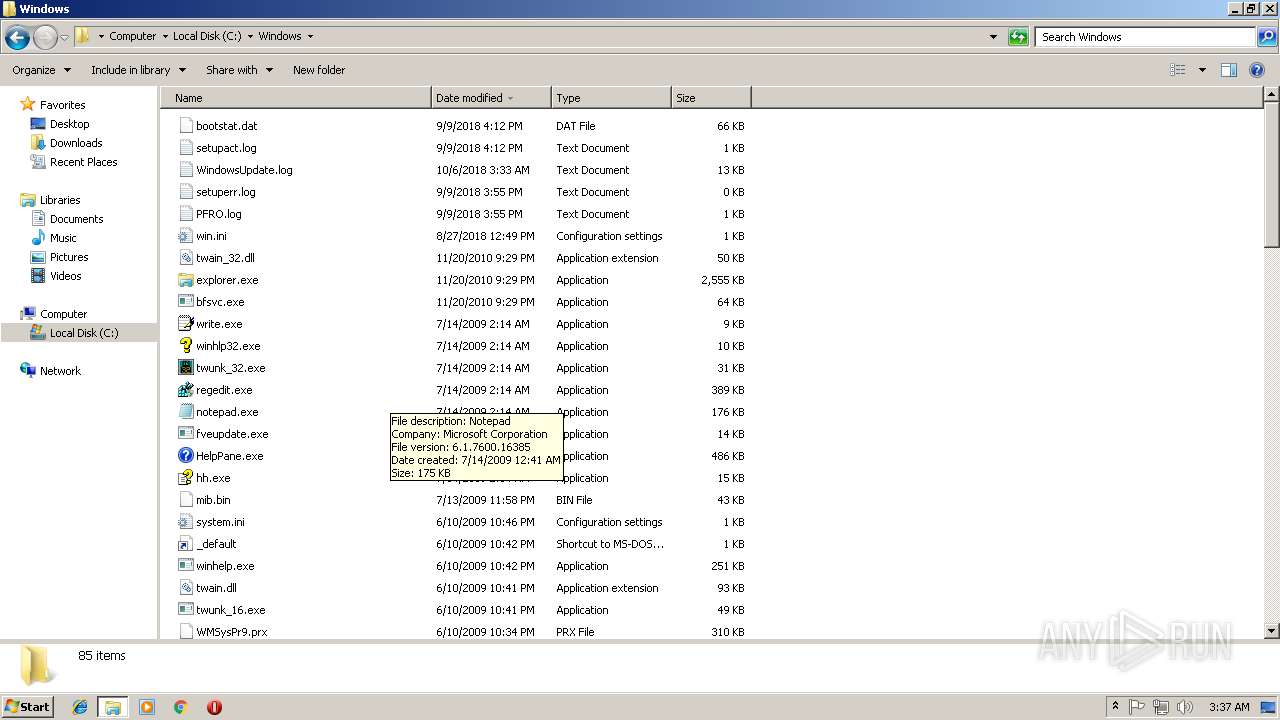Open Google Chrome from taskbar

[181, 707]
